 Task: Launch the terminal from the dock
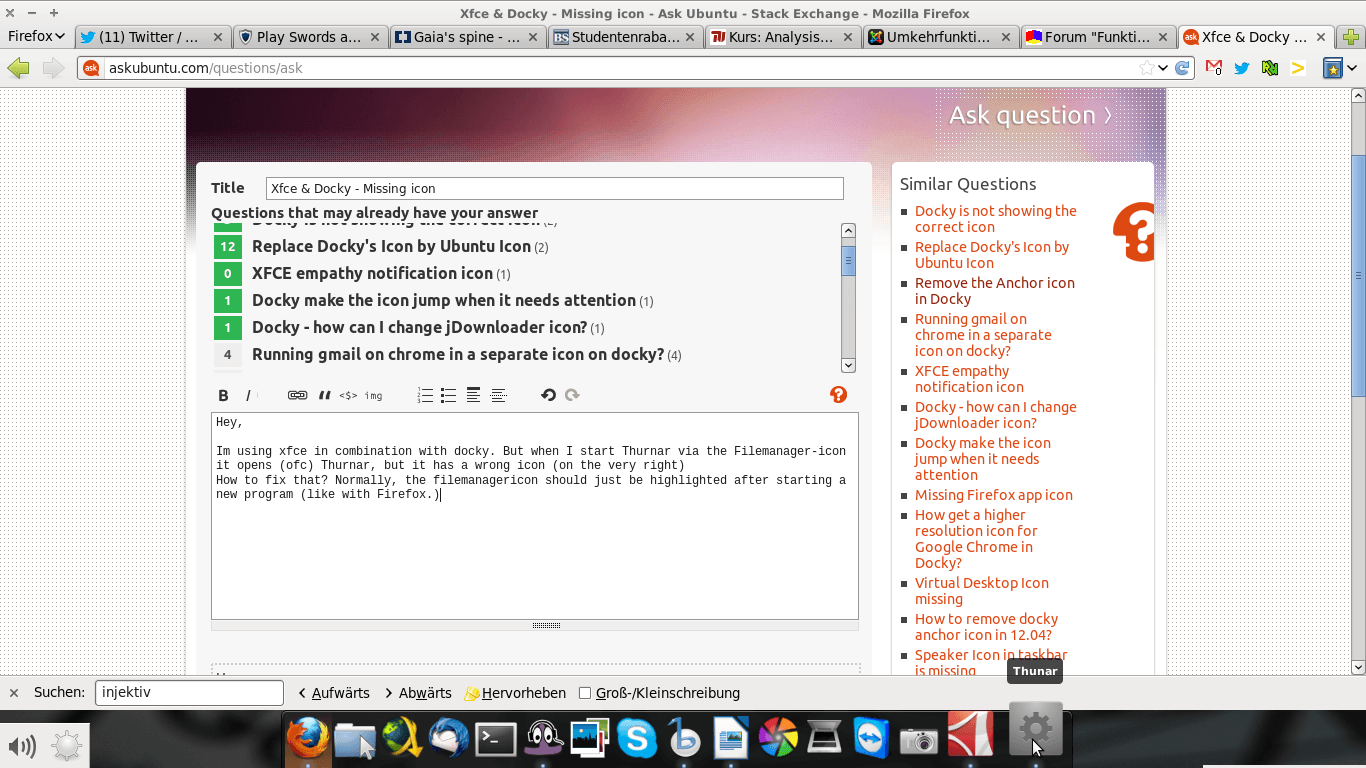pos(496,739)
